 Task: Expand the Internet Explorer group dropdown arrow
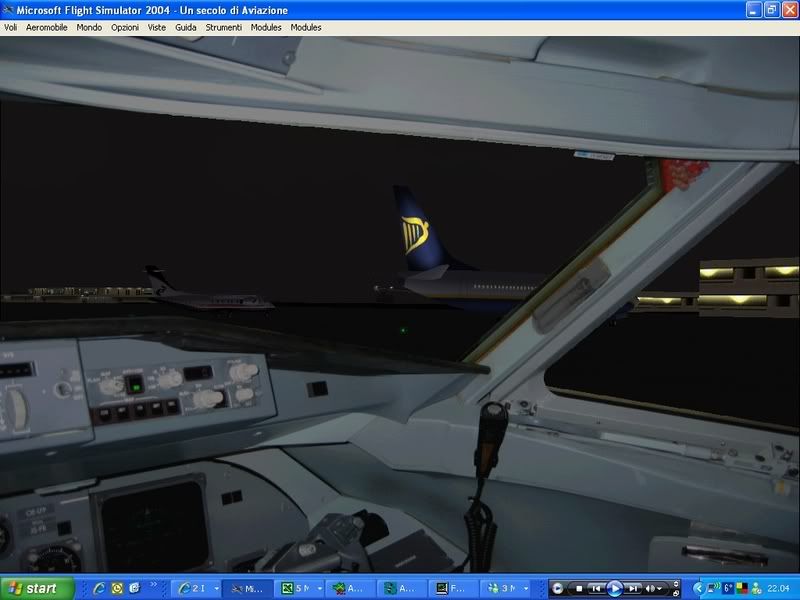216,589
